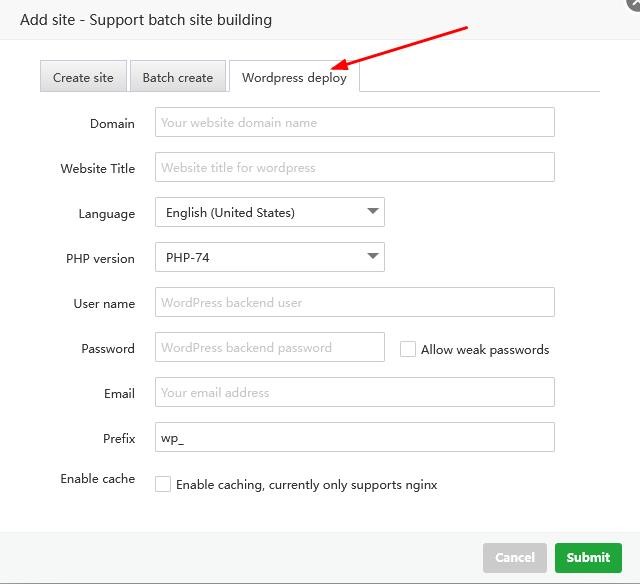Click the Allow weak passwords label
640x584 pixels.
point(485,349)
